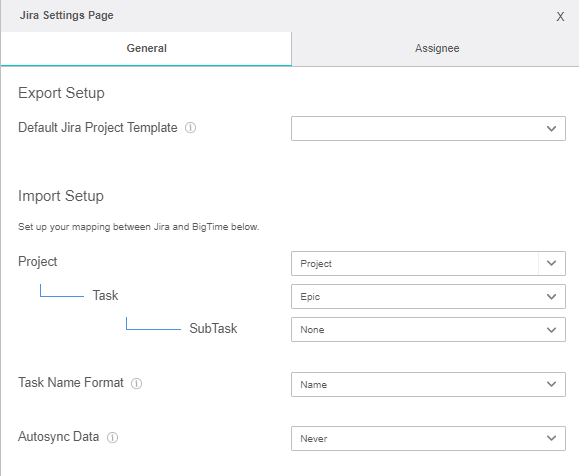Open the Autosync Data dropdown showing Never

[x=428, y=439]
